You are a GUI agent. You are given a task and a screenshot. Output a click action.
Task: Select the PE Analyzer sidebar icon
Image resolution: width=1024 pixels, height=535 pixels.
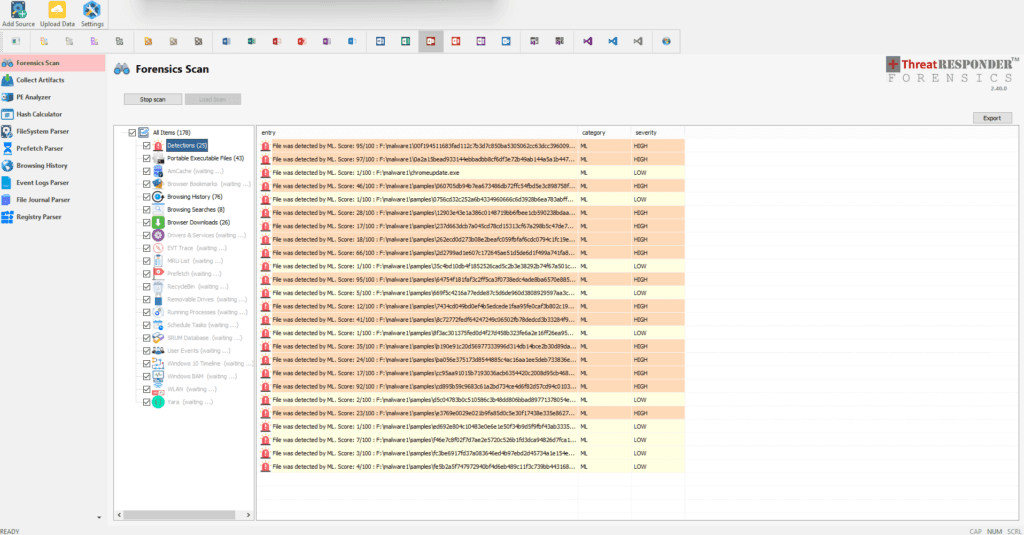(7, 97)
